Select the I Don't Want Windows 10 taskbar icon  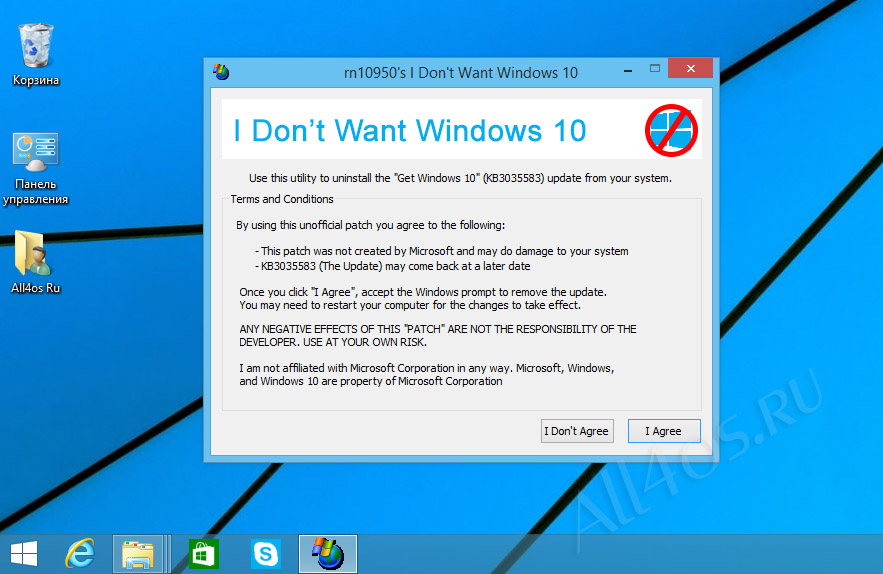pos(328,554)
